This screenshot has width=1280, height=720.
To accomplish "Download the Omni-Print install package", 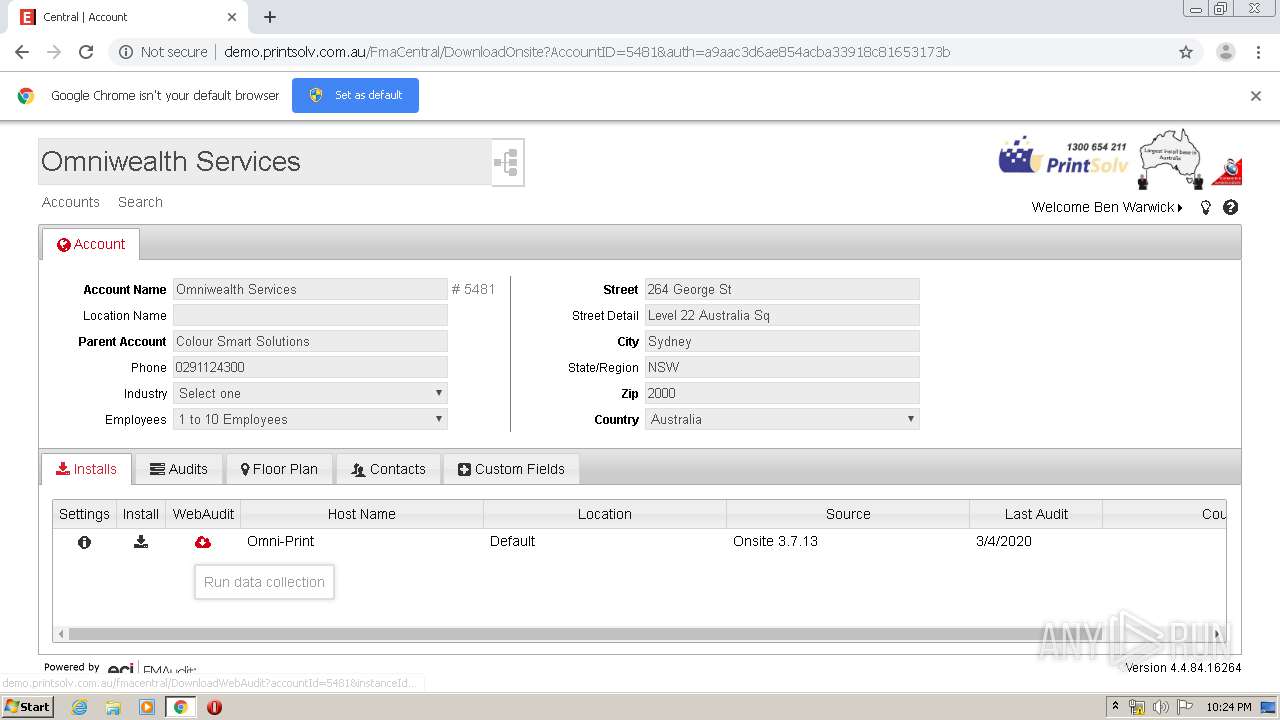I will point(141,541).
